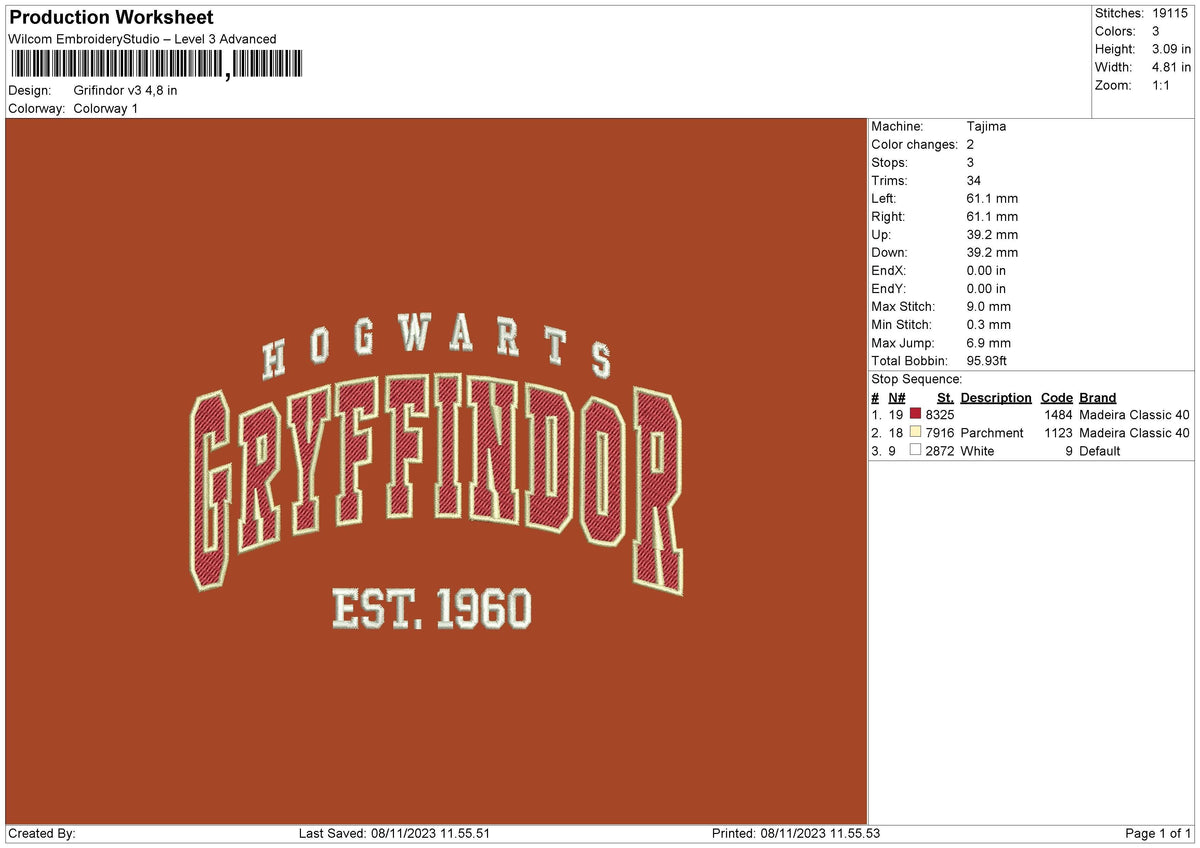This screenshot has width=1200, height=848.
Task: Click the Color changes row label
Action: coord(915,144)
